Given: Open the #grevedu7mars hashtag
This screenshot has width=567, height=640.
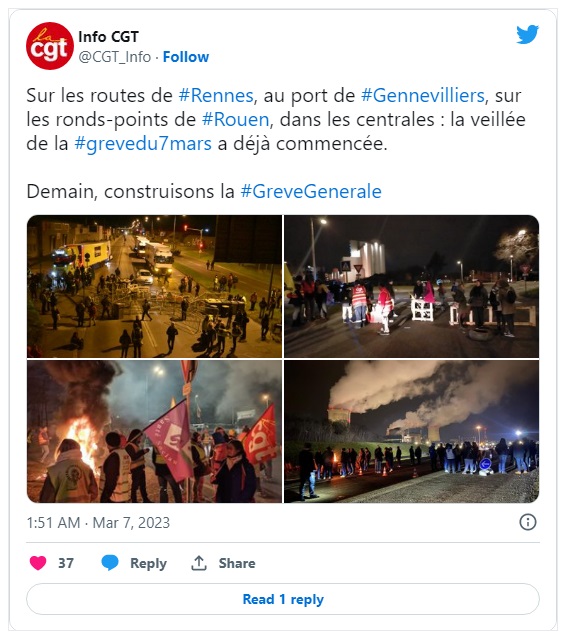Looking at the screenshot, I should (x=143, y=144).
